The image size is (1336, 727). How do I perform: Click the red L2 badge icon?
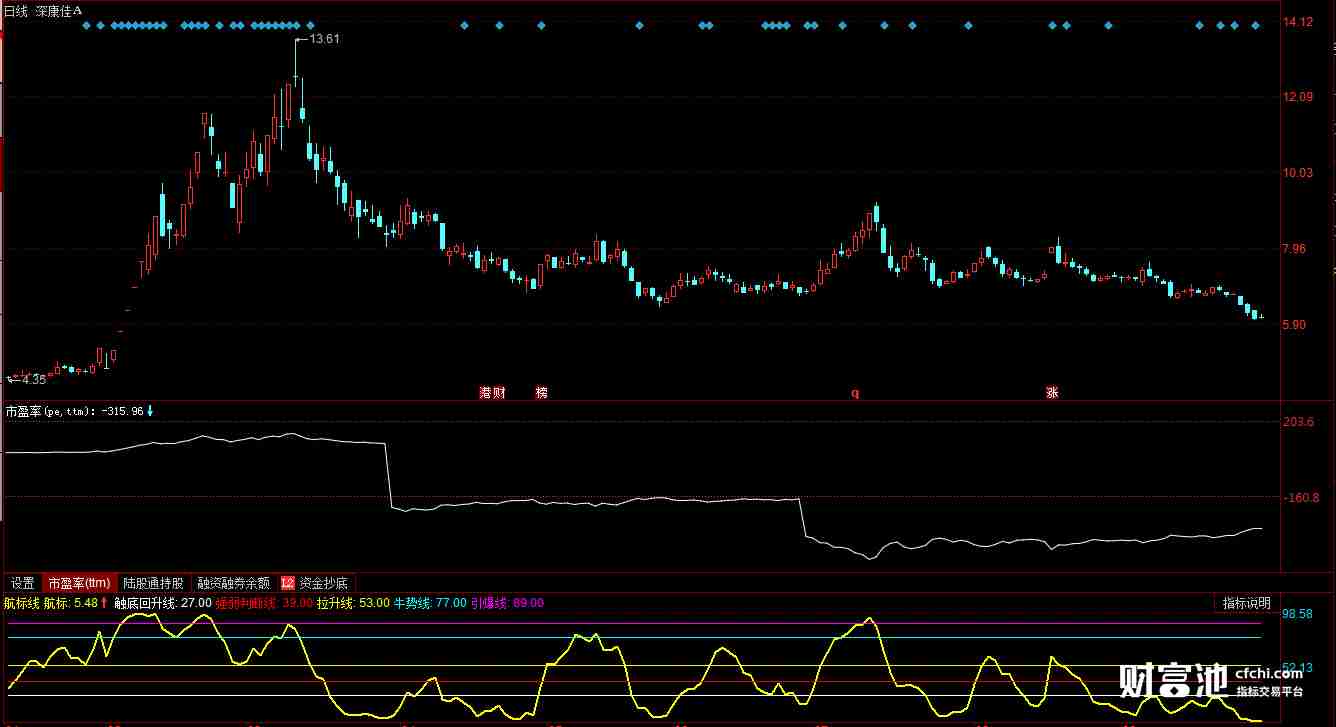pos(288,583)
